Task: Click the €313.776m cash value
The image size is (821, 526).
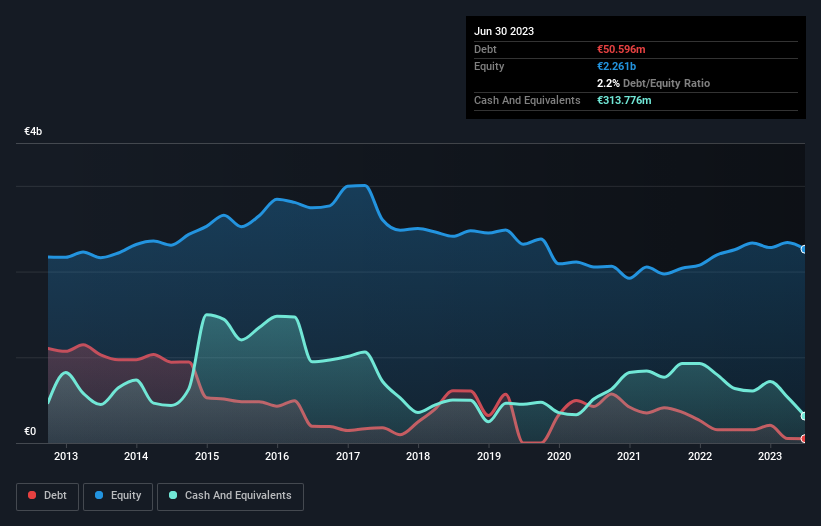Action: (624, 100)
